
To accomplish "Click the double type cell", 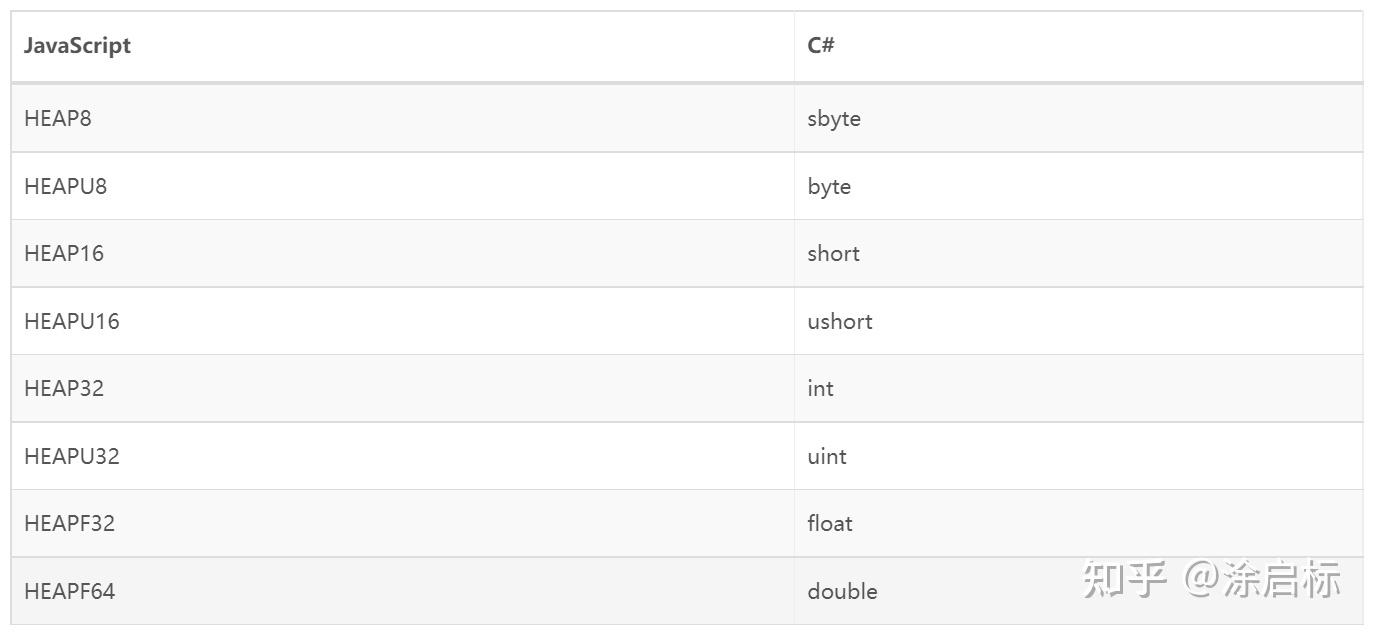I will [x=842, y=591].
